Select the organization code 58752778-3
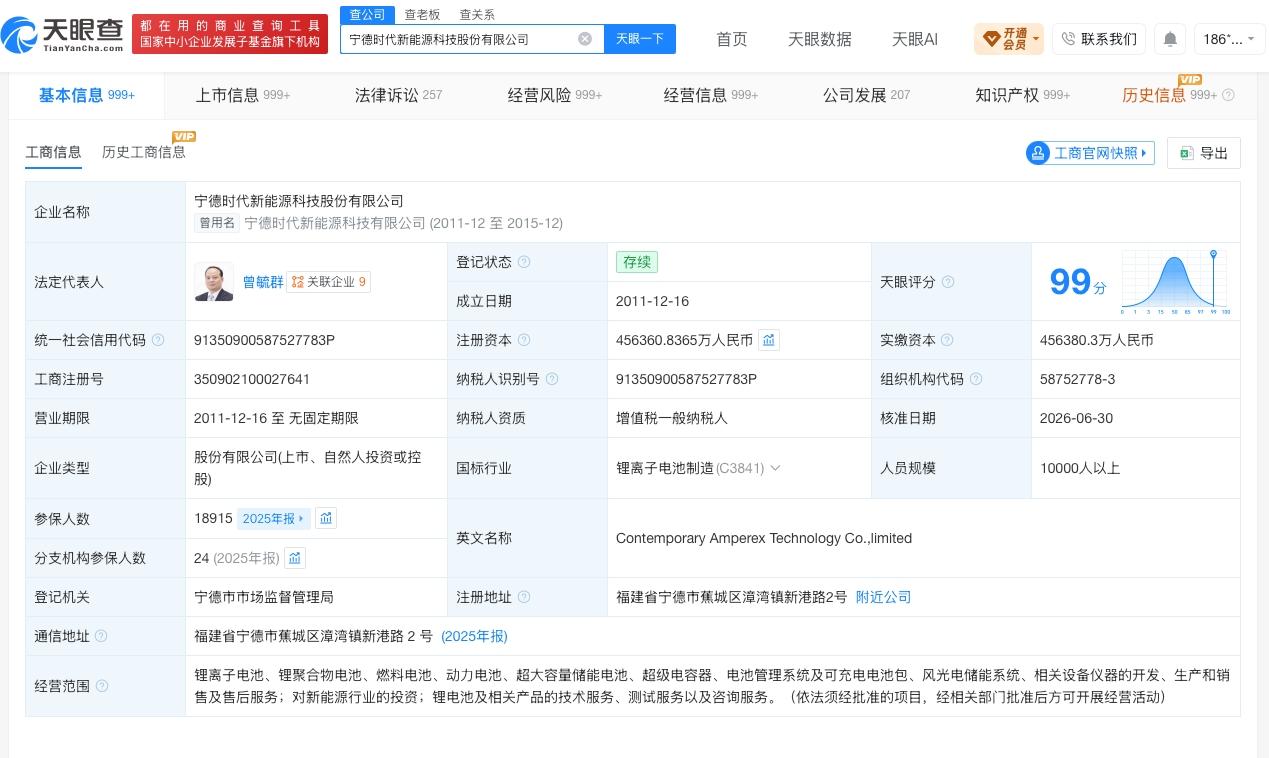Screen dimensions: 1269x758 [x=1077, y=379]
